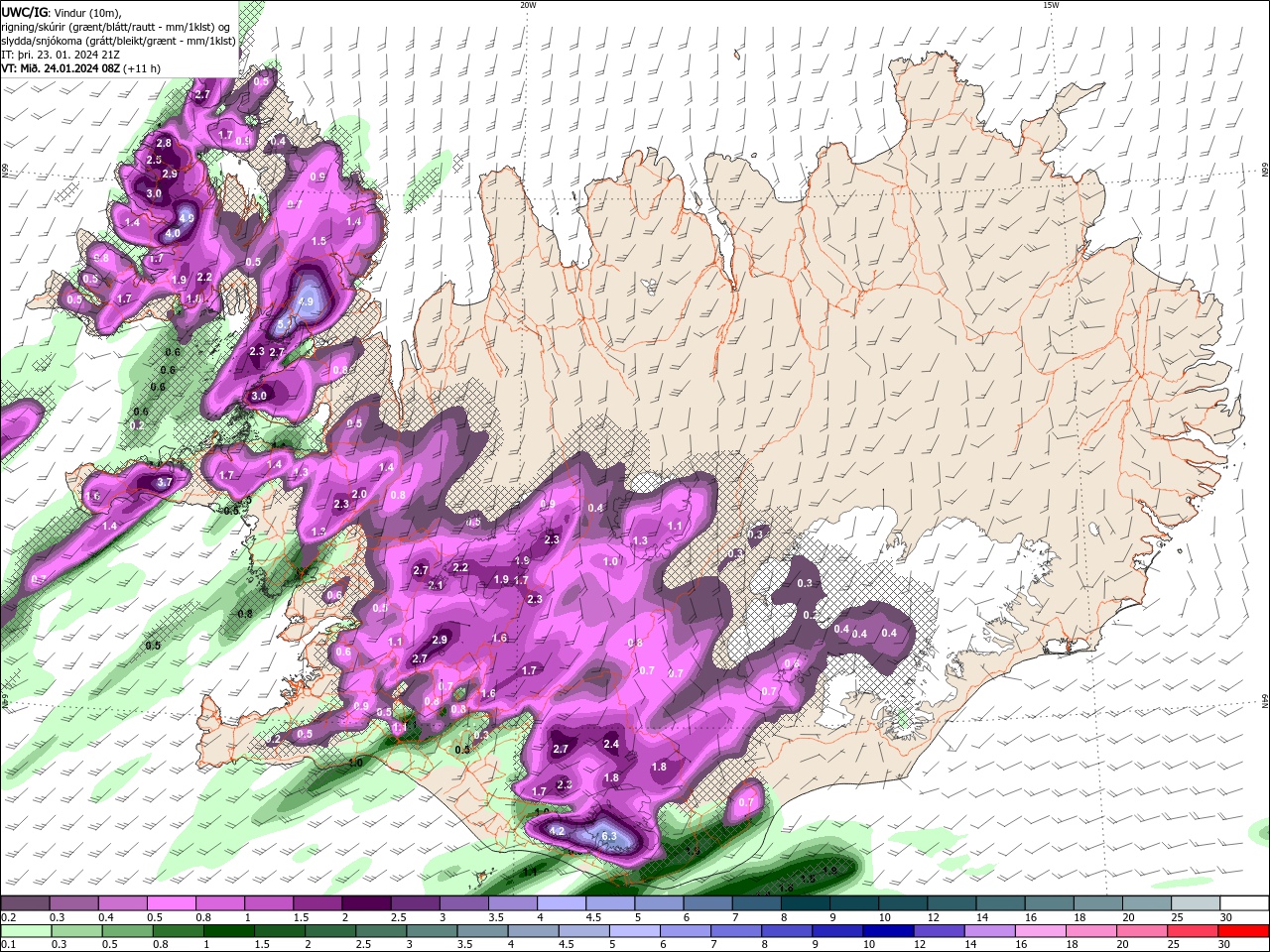Select the IT: þri. 23. 01. 2024 21Z line
1270x952 pixels.
point(62,55)
